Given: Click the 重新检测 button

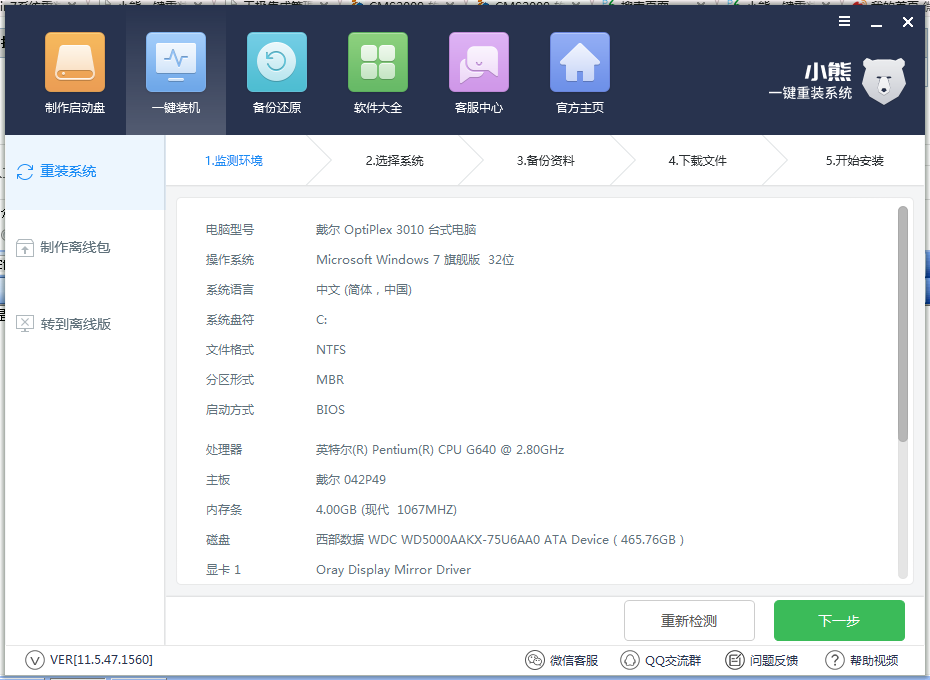Looking at the screenshot, I should [x=689, y=621].
